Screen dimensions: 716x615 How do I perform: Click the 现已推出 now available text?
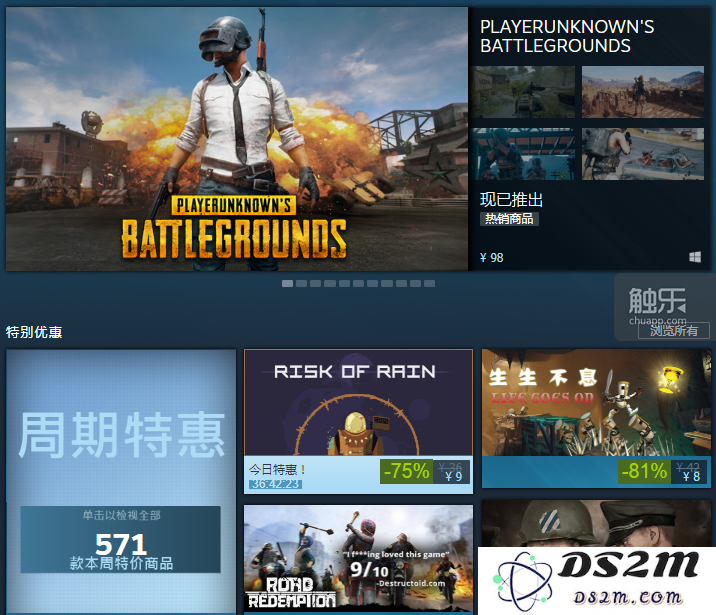pos(511,200)
